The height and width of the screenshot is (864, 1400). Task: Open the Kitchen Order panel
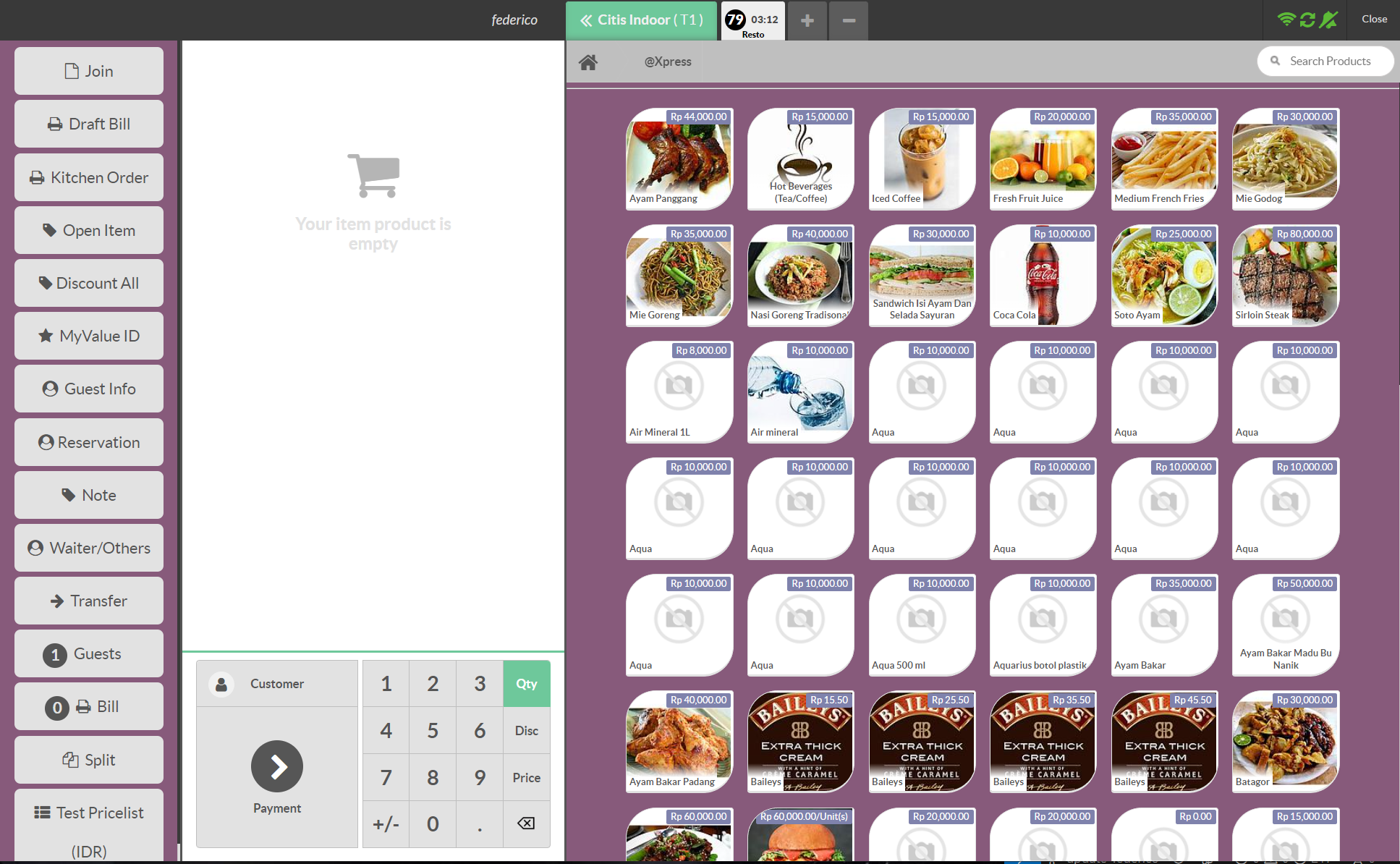89,177
